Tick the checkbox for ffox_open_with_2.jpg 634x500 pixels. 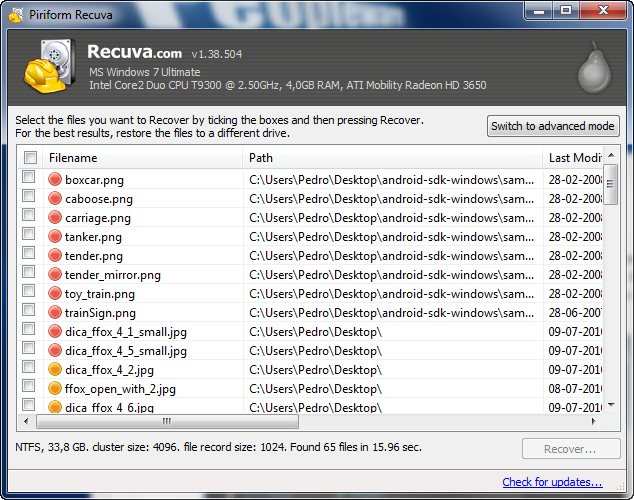tap(28, 386)
